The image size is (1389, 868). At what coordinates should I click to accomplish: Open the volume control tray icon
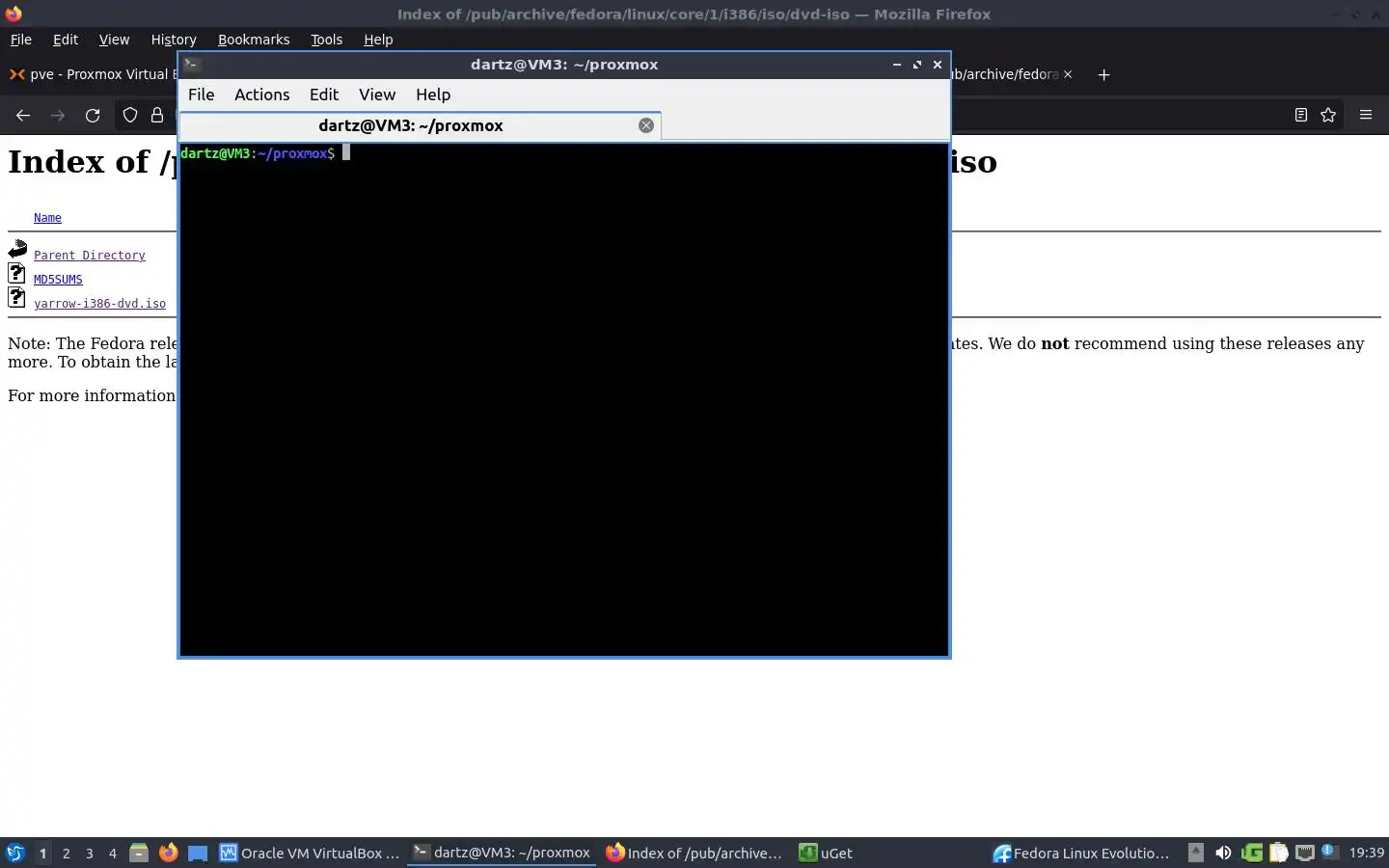click(1223, 853)
